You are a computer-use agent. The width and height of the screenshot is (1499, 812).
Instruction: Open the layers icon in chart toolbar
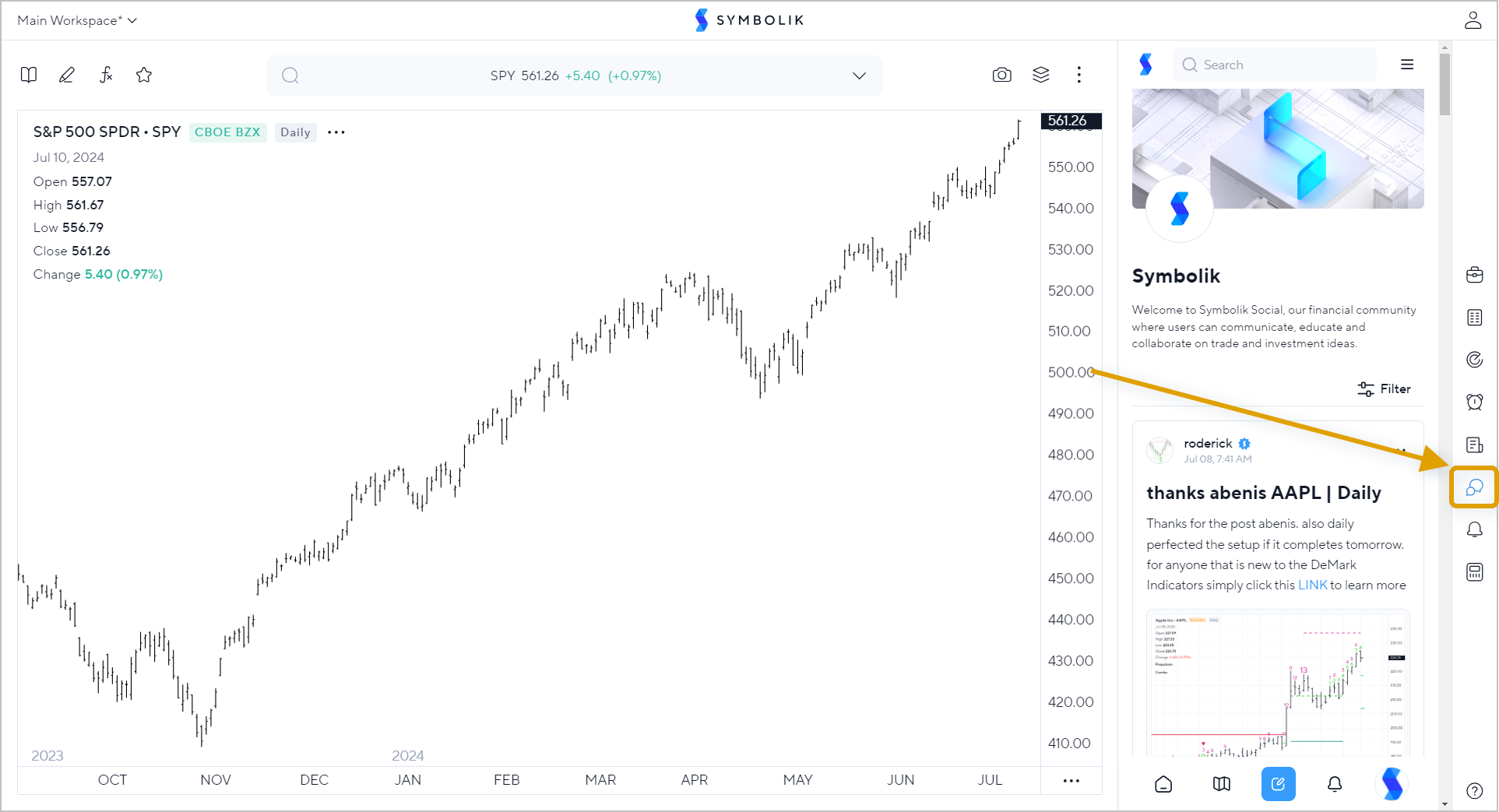tap(1041, 75)
